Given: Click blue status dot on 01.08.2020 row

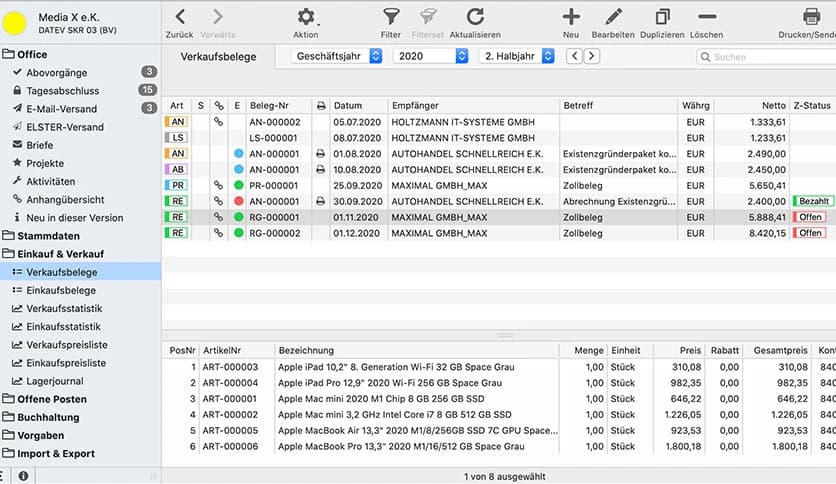Looking at the screenshot, I should coord(239,154).
